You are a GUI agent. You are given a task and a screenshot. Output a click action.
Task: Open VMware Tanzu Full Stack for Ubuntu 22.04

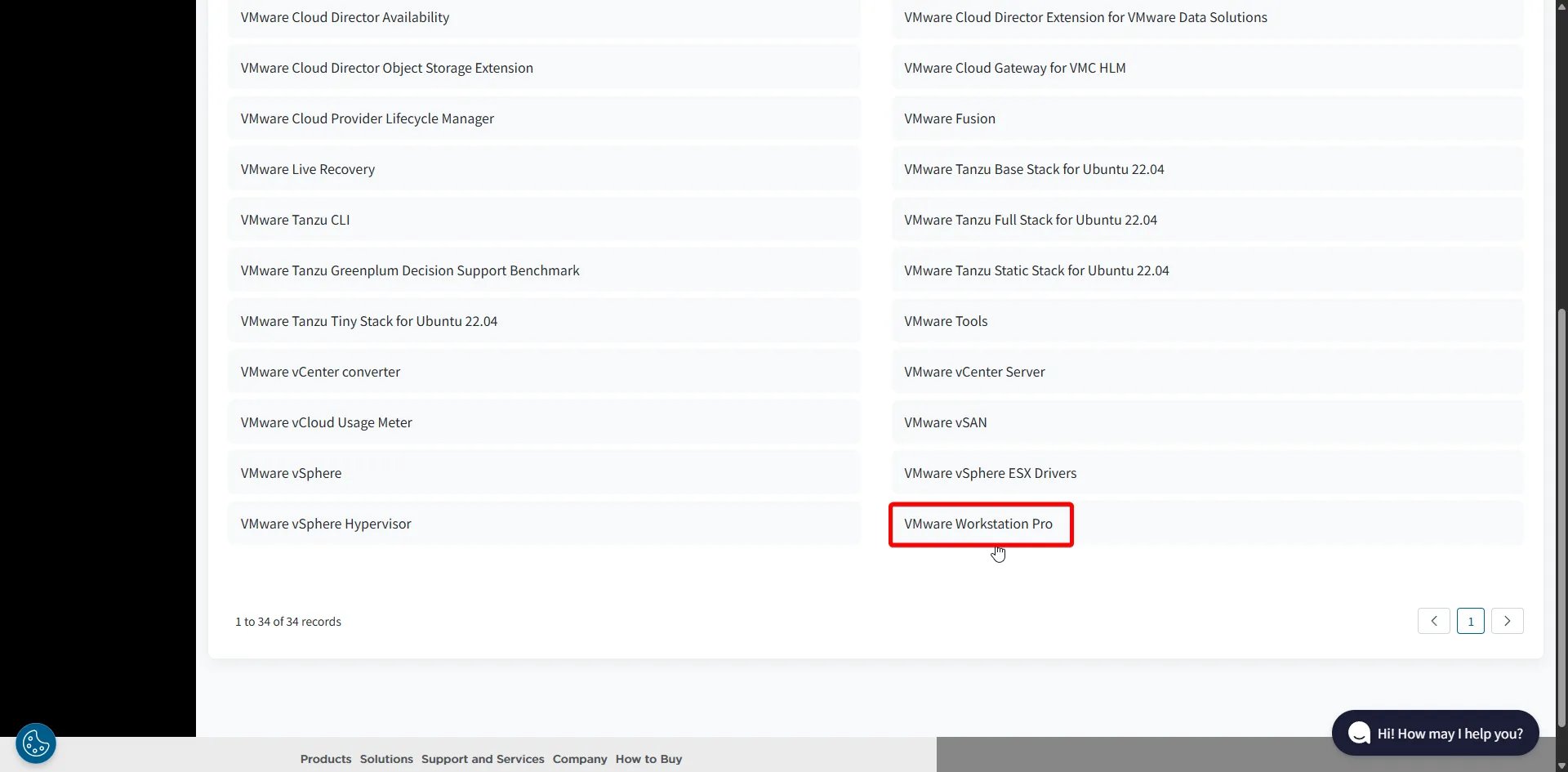1207,220
